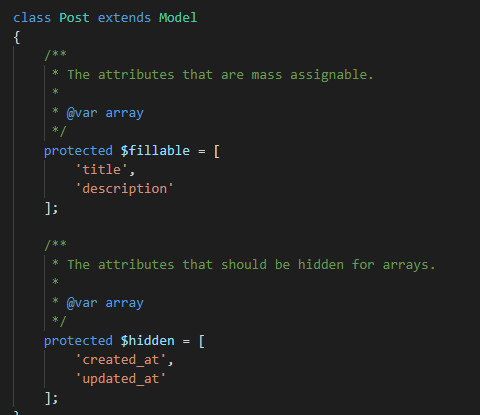
Task: Place cursor on $hidden variable
Action: tap(147, 341)
